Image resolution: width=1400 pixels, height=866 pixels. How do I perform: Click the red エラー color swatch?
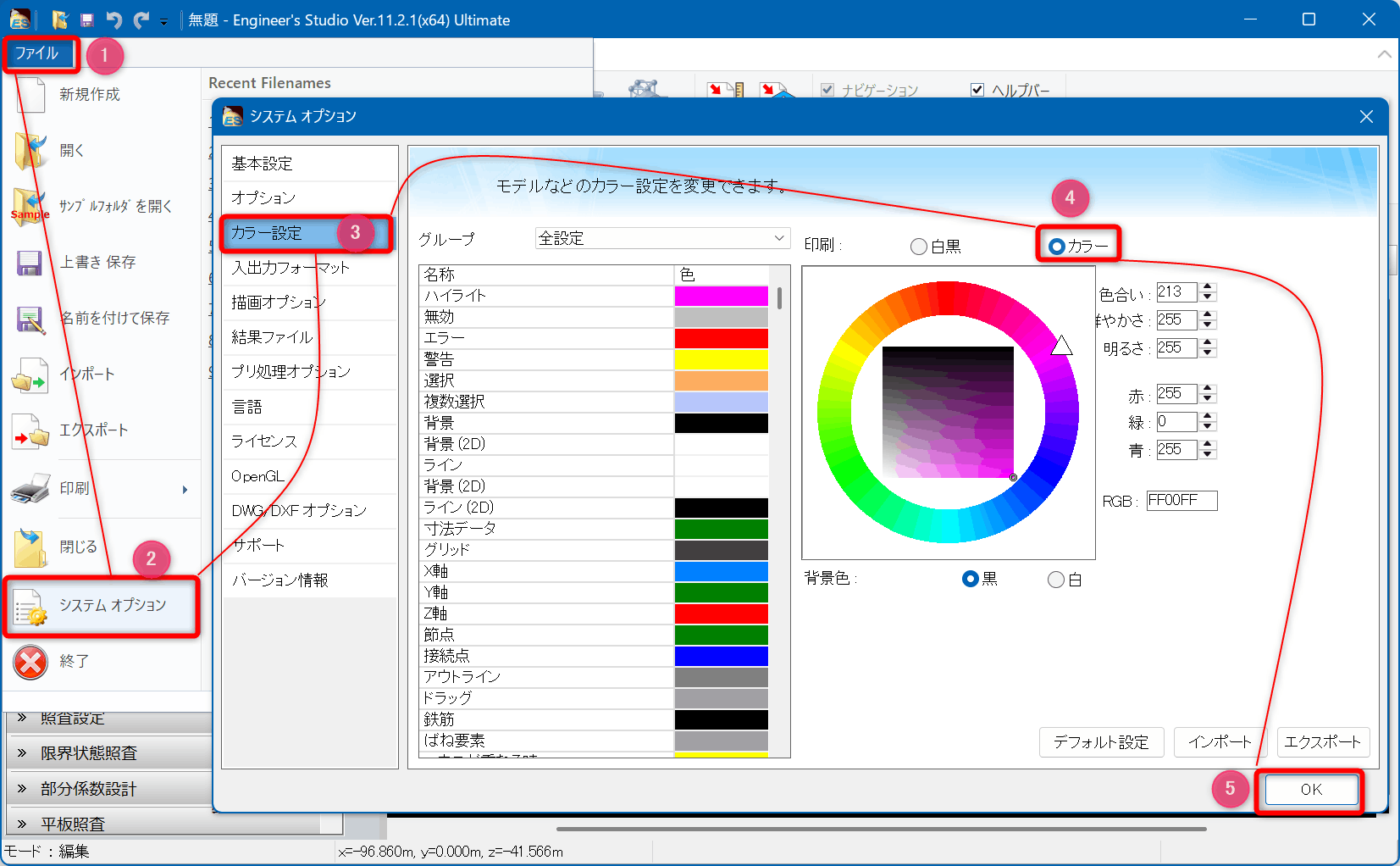722,338
